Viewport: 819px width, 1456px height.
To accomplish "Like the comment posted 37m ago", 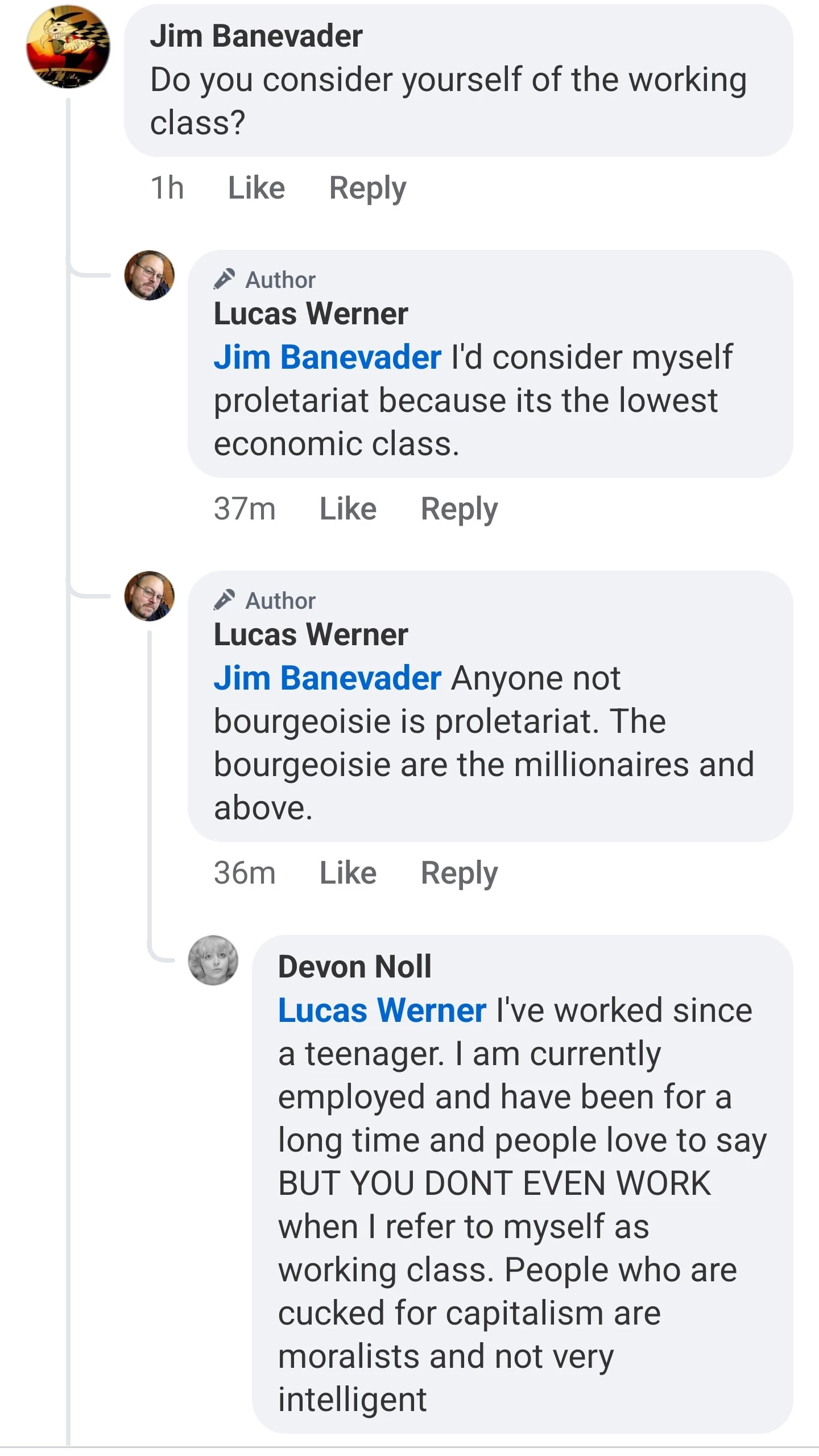I will (x=348, y=509).
